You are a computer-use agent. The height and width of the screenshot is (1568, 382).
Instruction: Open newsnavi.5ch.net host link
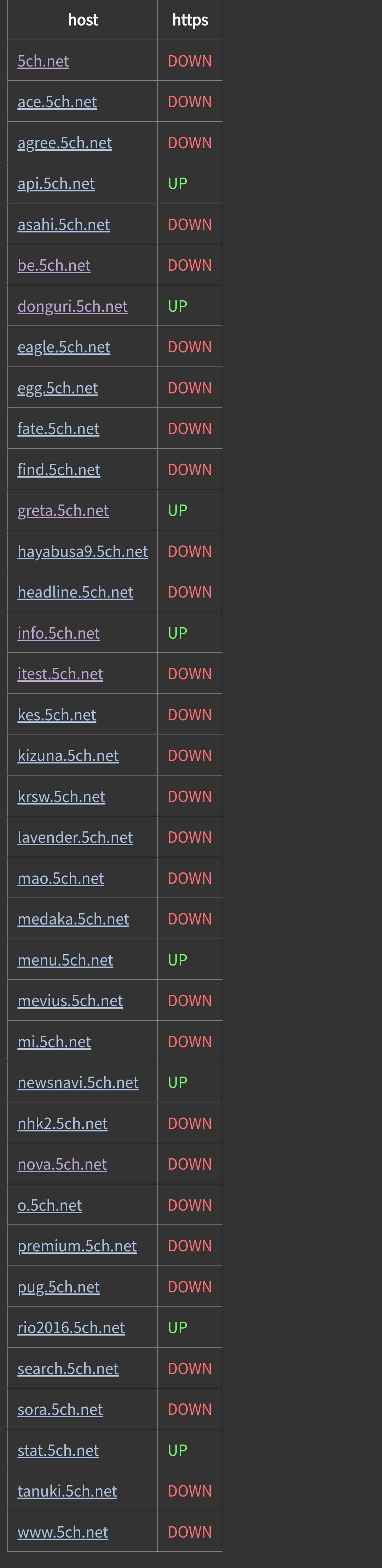(x=78, y=1082)
